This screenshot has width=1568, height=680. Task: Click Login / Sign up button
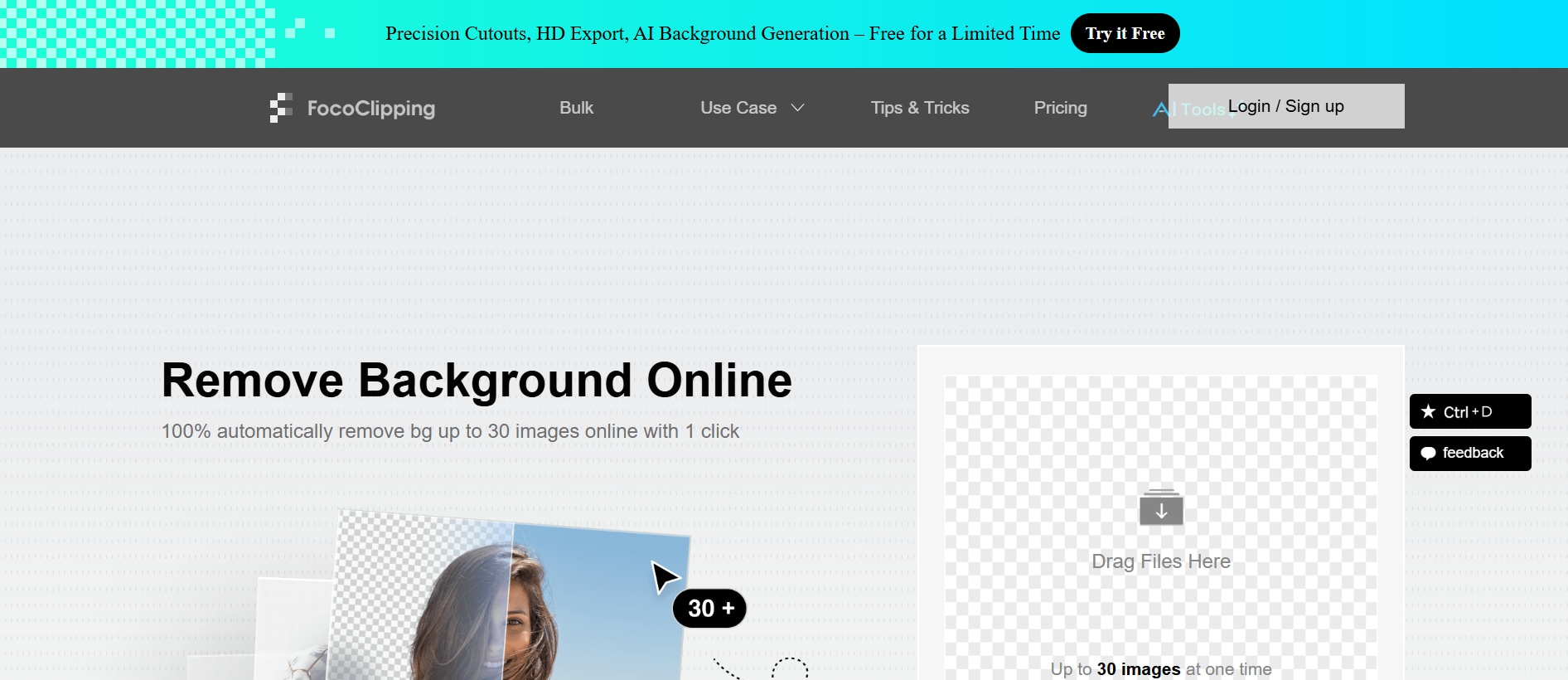tap(1286, 106)
